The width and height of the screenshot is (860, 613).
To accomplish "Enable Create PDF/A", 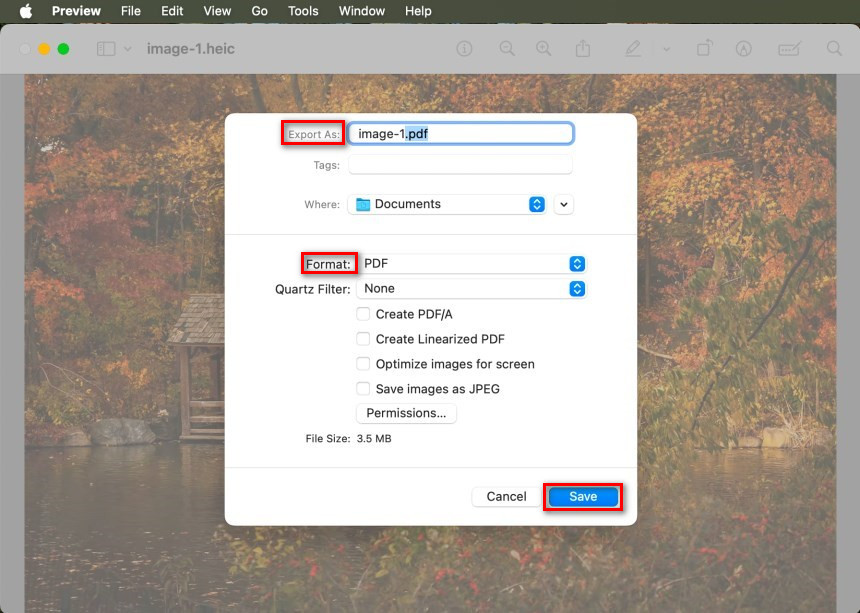I will (363, 313).
